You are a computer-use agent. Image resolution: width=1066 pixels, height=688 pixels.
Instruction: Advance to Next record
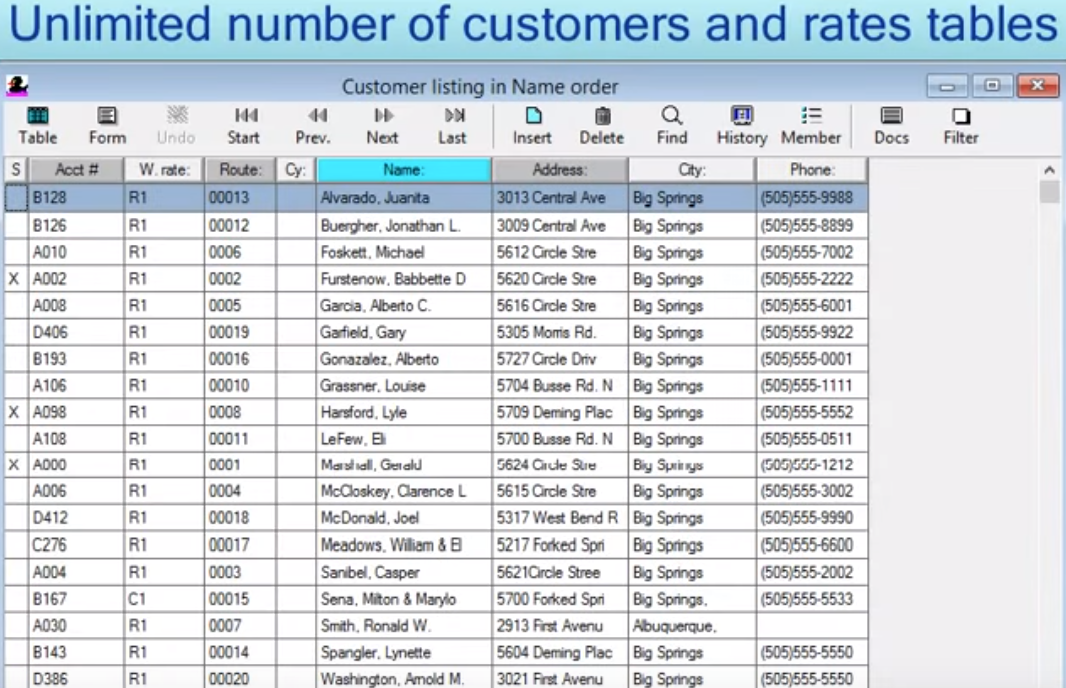point(382,126)
